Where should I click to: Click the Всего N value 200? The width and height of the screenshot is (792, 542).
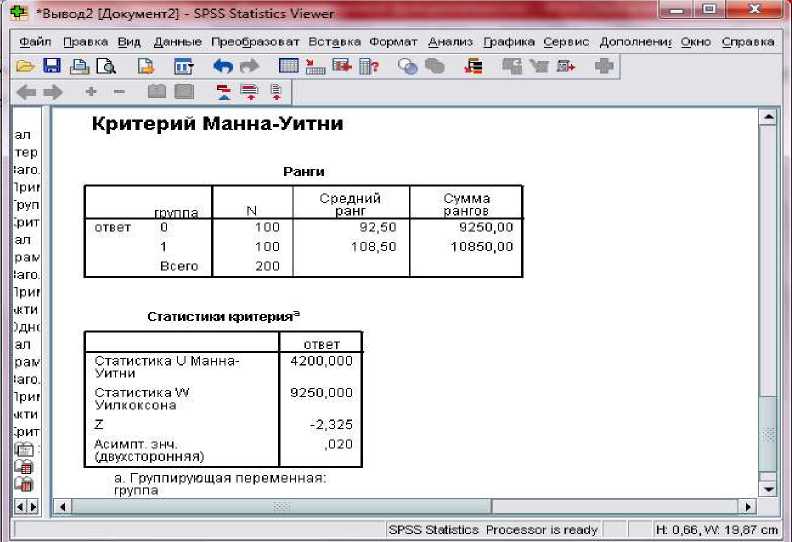point(267,266)
